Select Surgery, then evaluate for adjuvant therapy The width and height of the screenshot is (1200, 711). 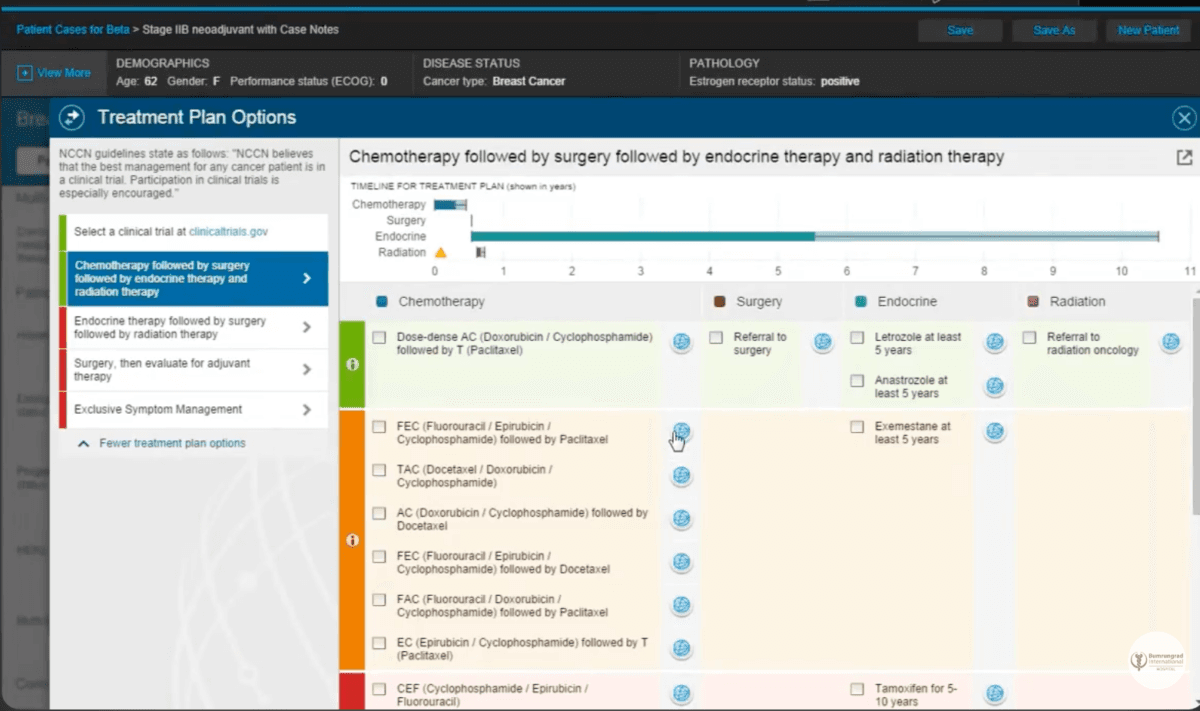coord(193,370)
